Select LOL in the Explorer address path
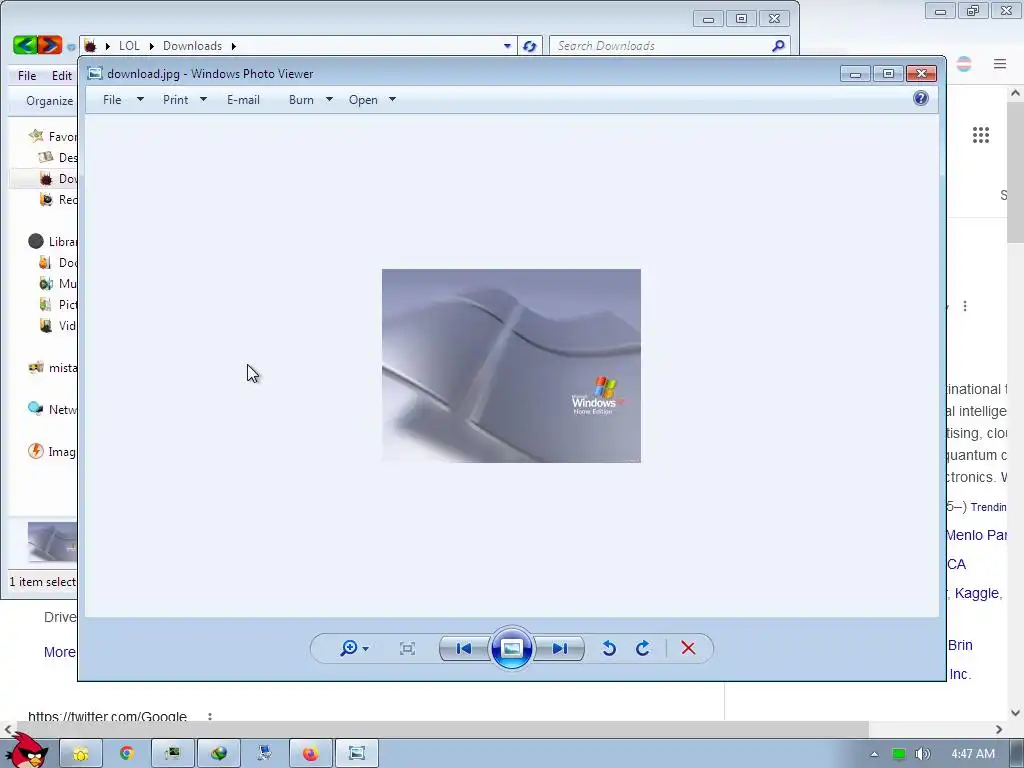 (x=129, y=46)
